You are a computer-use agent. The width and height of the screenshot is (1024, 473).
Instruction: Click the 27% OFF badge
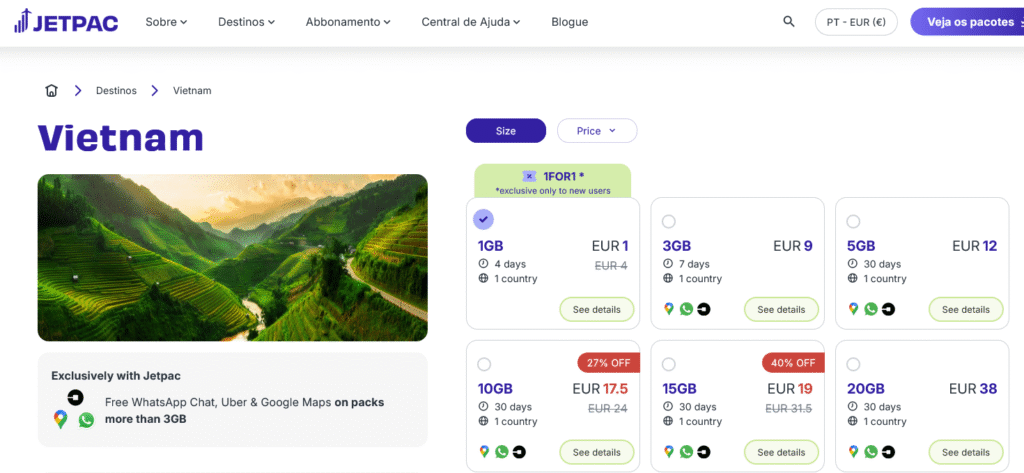coord(609,363)
